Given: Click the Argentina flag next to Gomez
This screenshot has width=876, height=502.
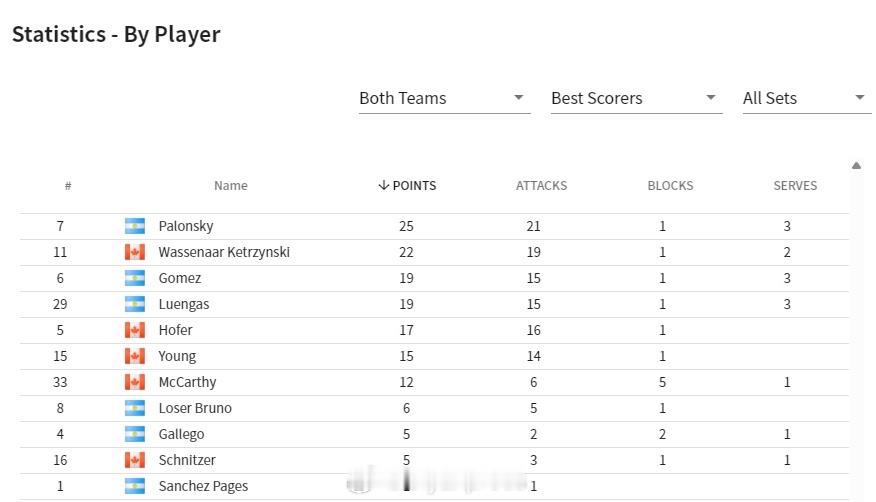Looking at the screenshot, I should coord(135,278).
